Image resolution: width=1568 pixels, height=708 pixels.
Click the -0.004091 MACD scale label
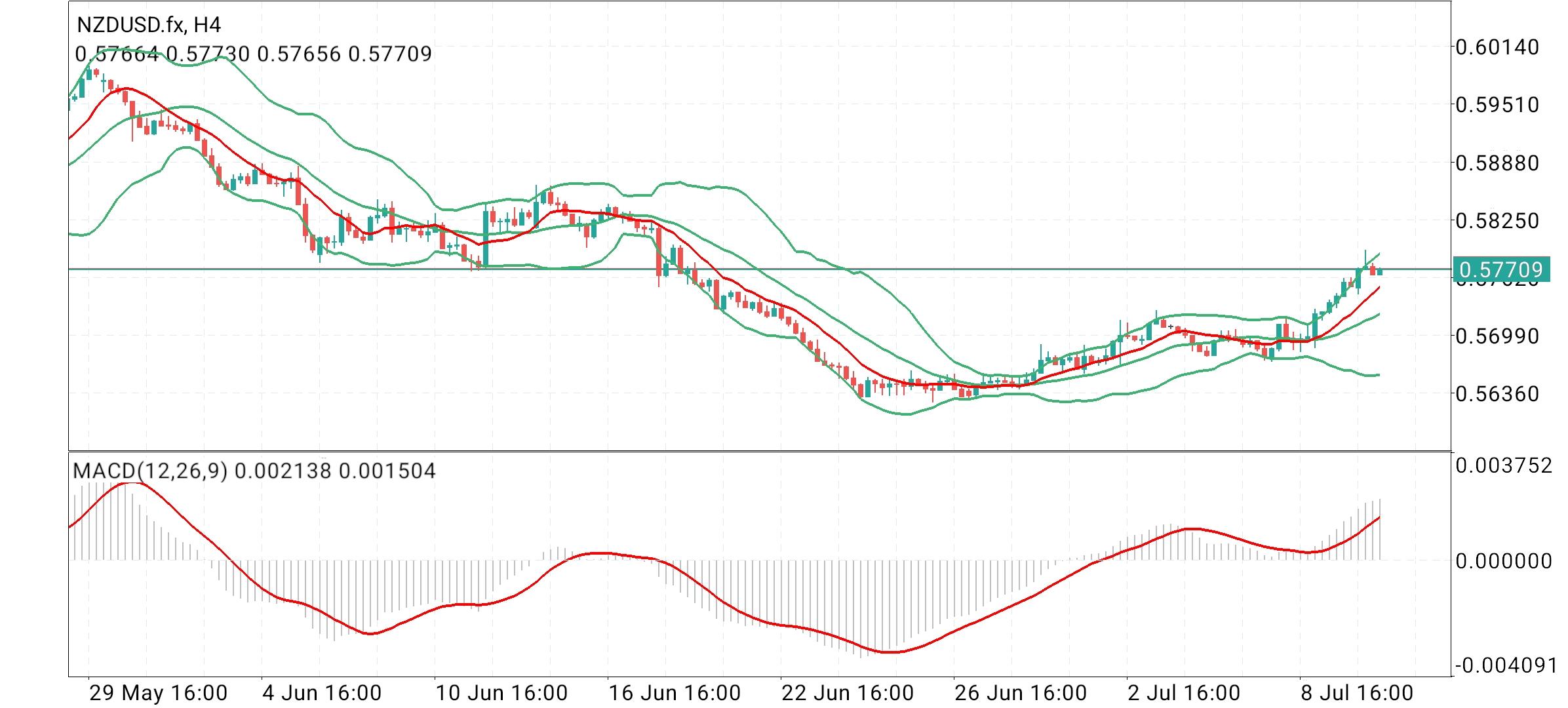(1506, 666)
